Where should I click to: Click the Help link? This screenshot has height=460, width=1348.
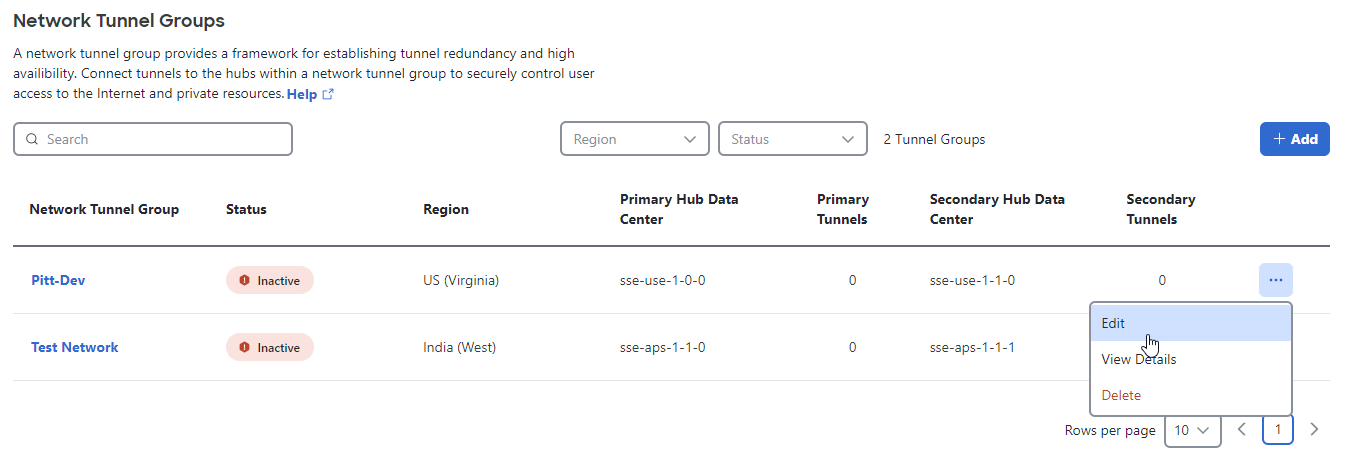pos(302,94)
